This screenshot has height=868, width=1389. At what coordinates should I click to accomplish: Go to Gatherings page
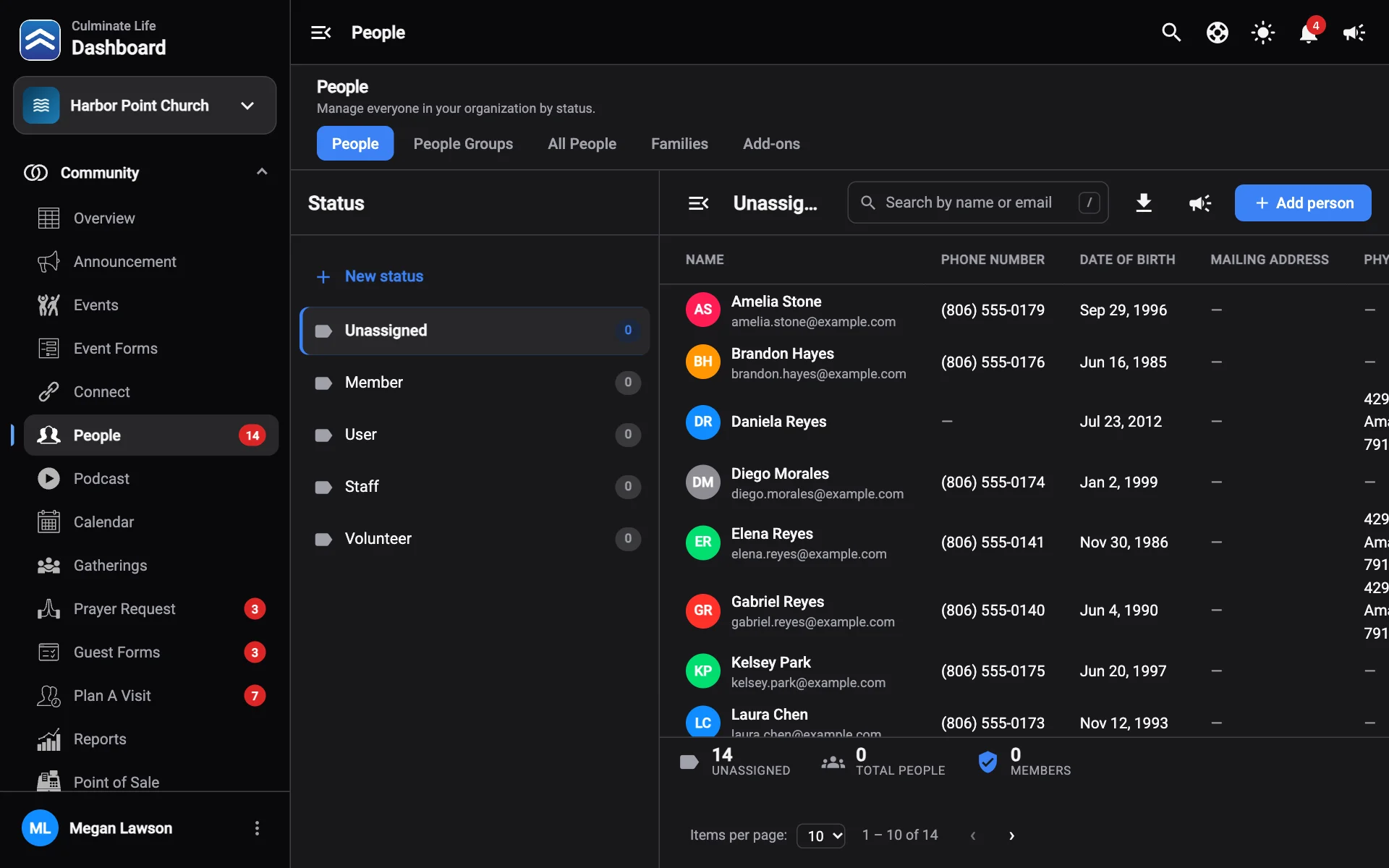pos(151,566)
